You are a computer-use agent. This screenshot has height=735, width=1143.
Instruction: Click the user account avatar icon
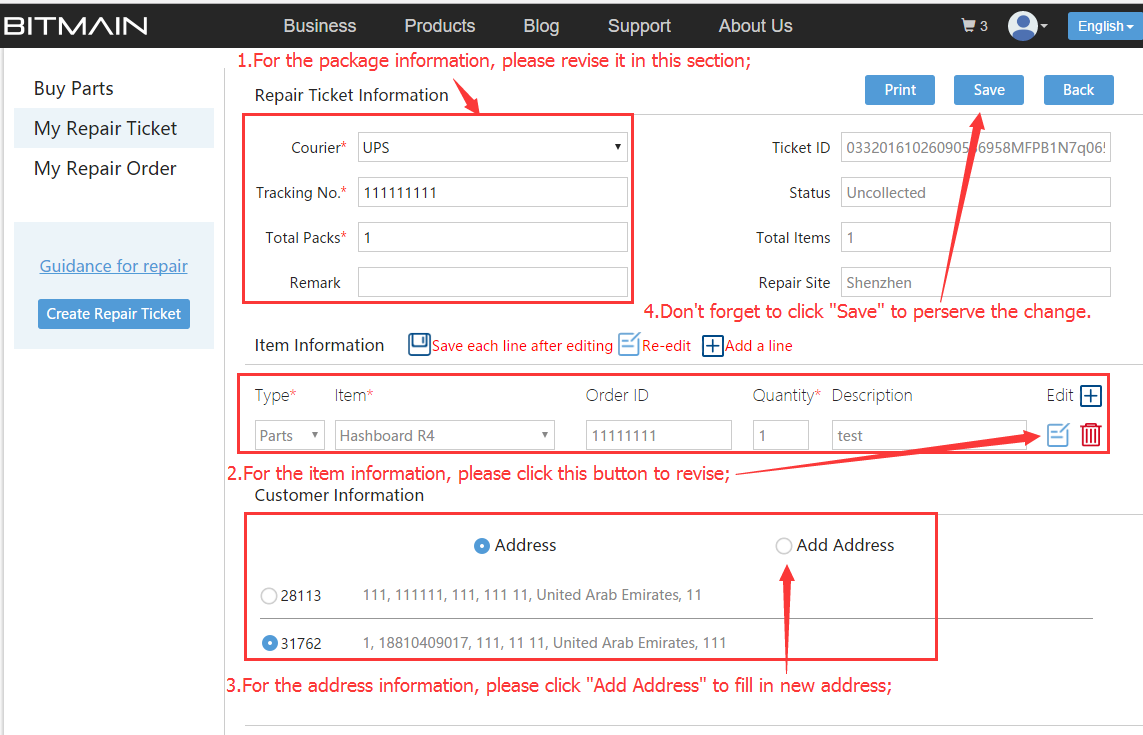click(1024, 26)
